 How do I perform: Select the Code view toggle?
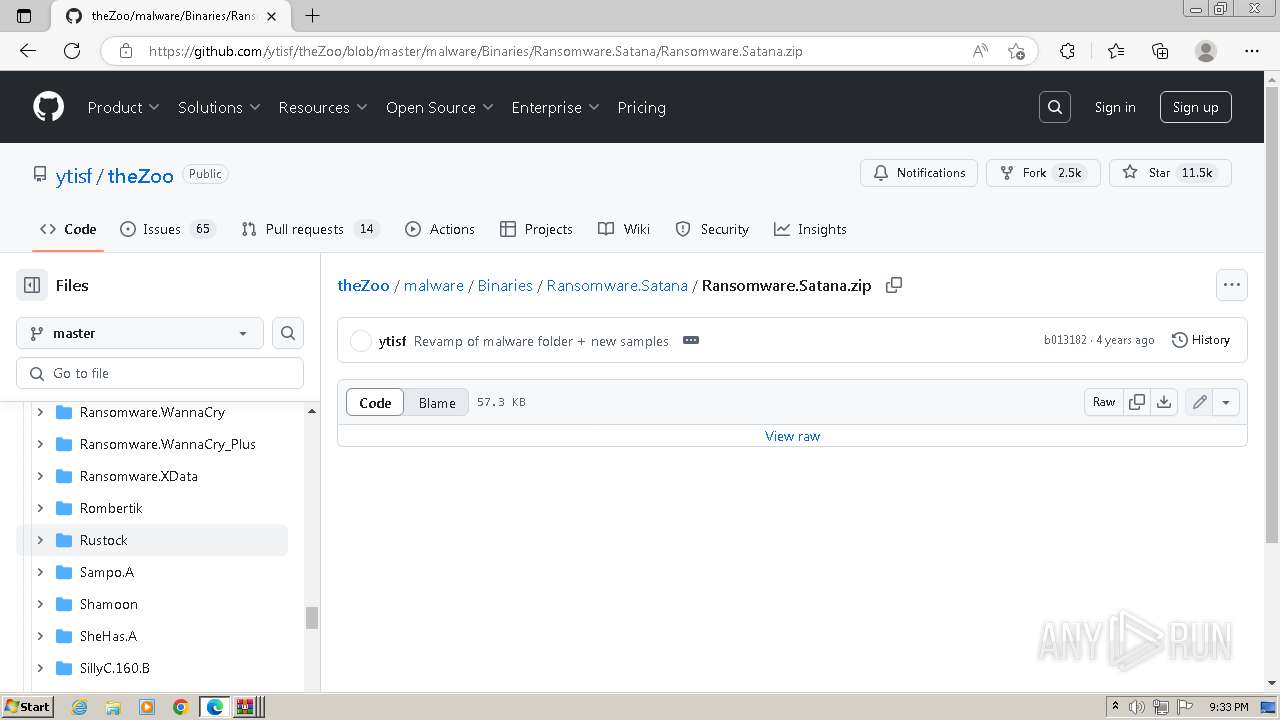[375, 402]
